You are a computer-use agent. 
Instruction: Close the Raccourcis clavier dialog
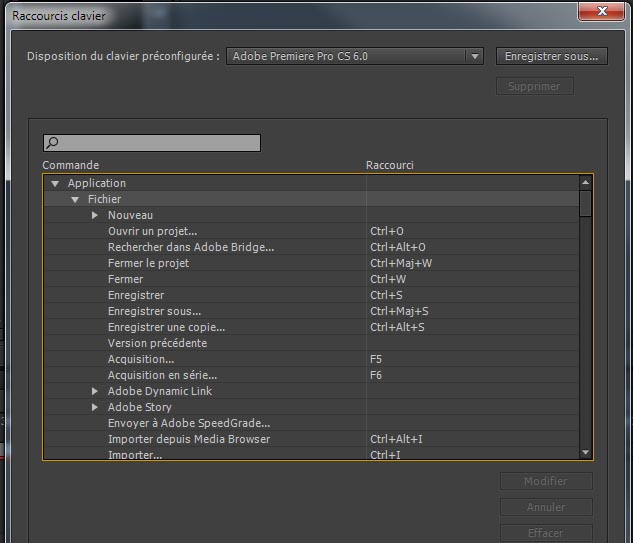coord(604,12)
